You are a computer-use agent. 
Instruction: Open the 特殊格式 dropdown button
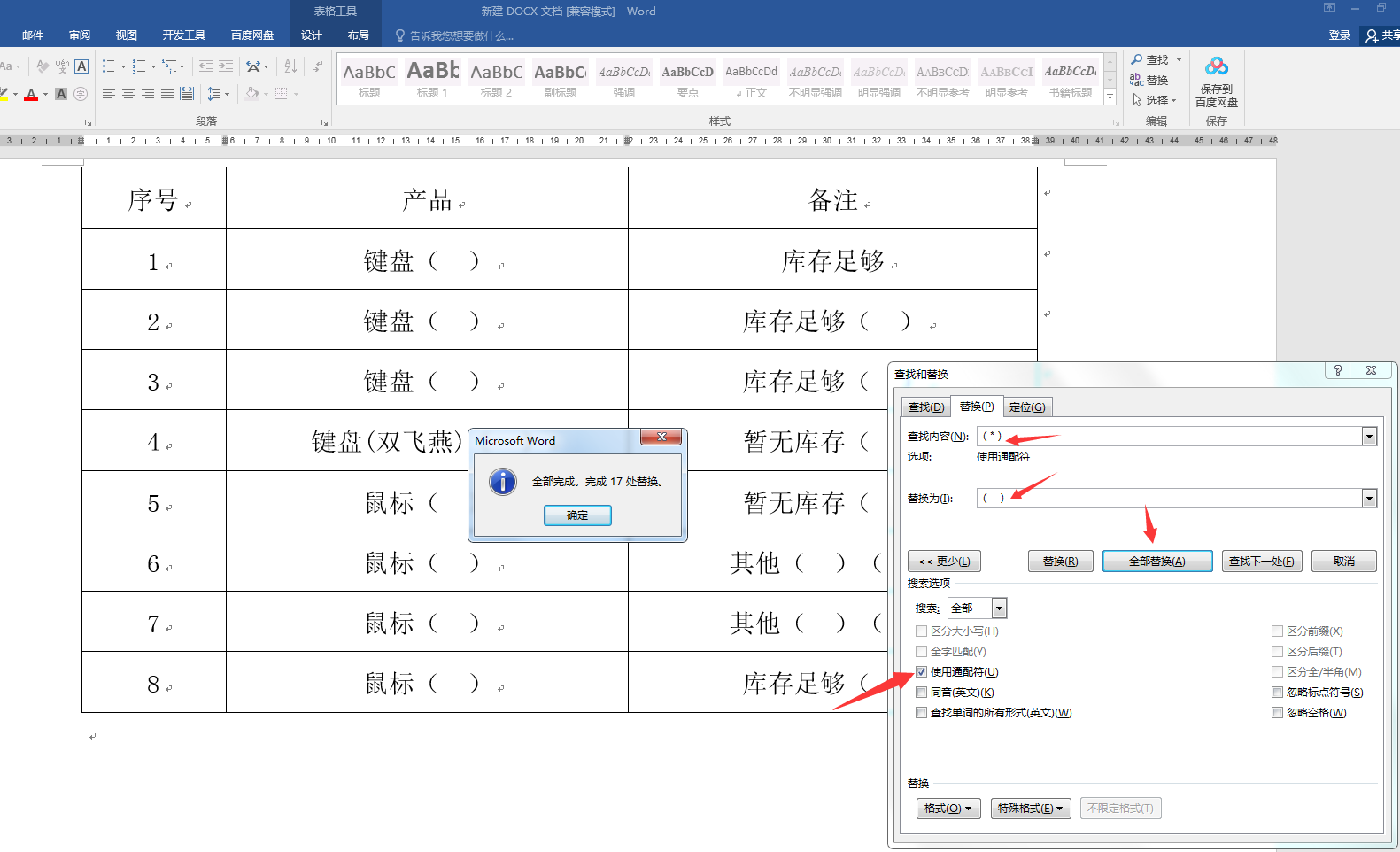point(1031,809)
